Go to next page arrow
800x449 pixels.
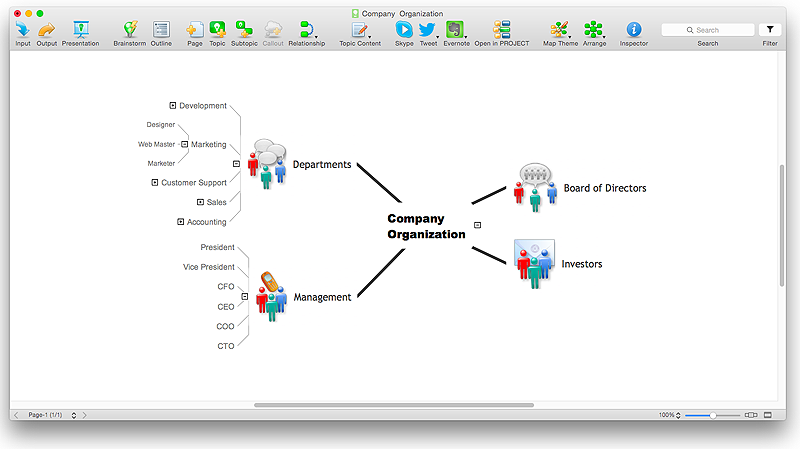85,415
